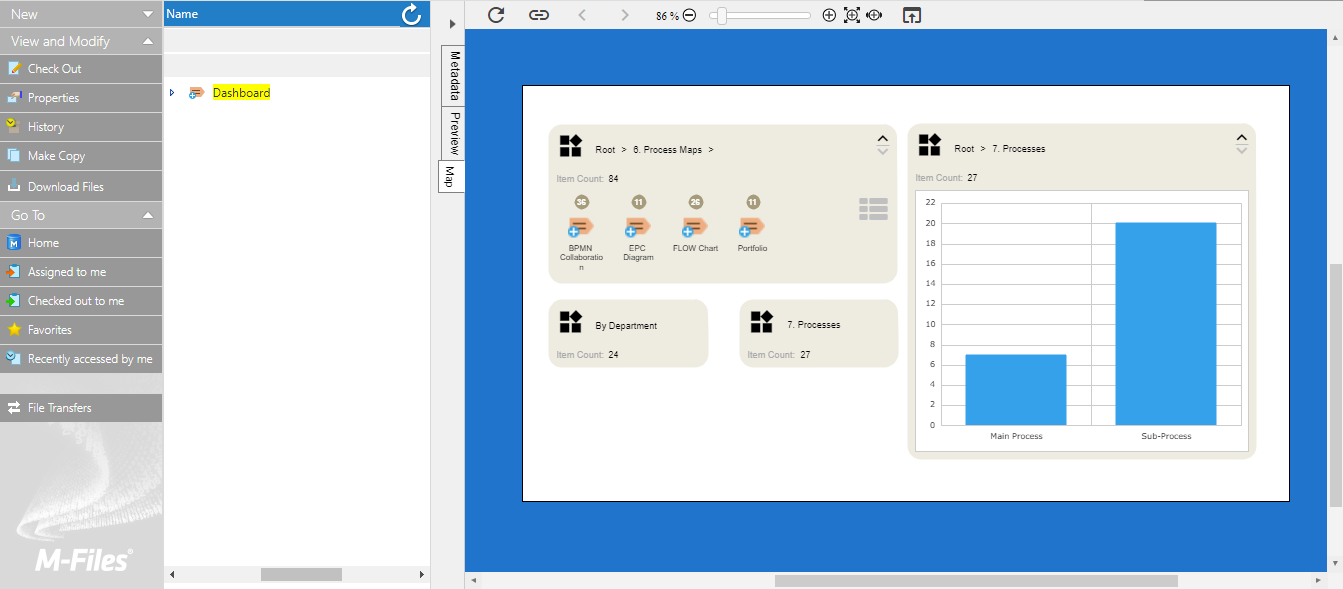Go to Assigned to me
This screenshot has height=589, width=1343.
67,272
